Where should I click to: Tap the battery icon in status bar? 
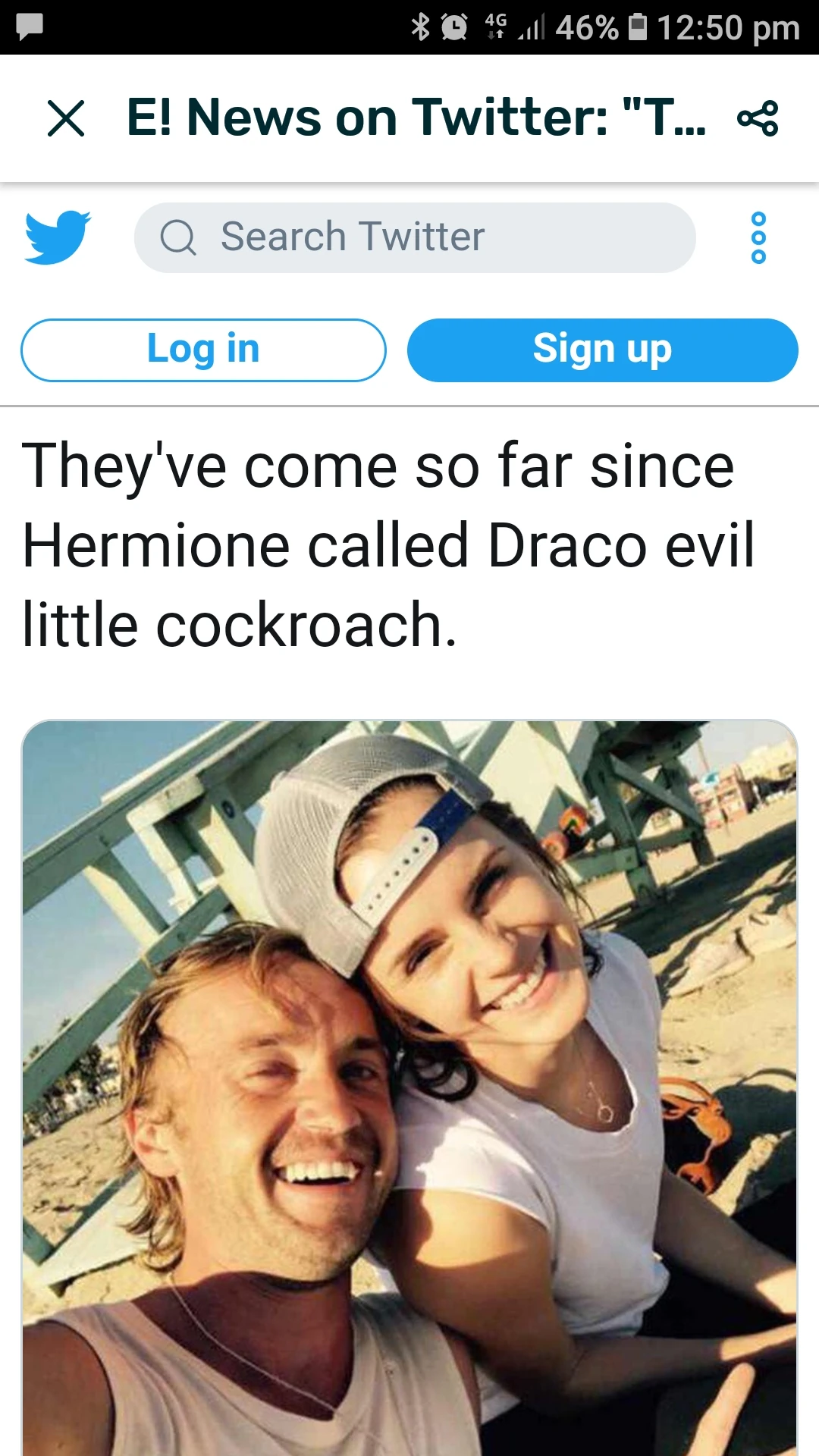click(x=639, y=27)
